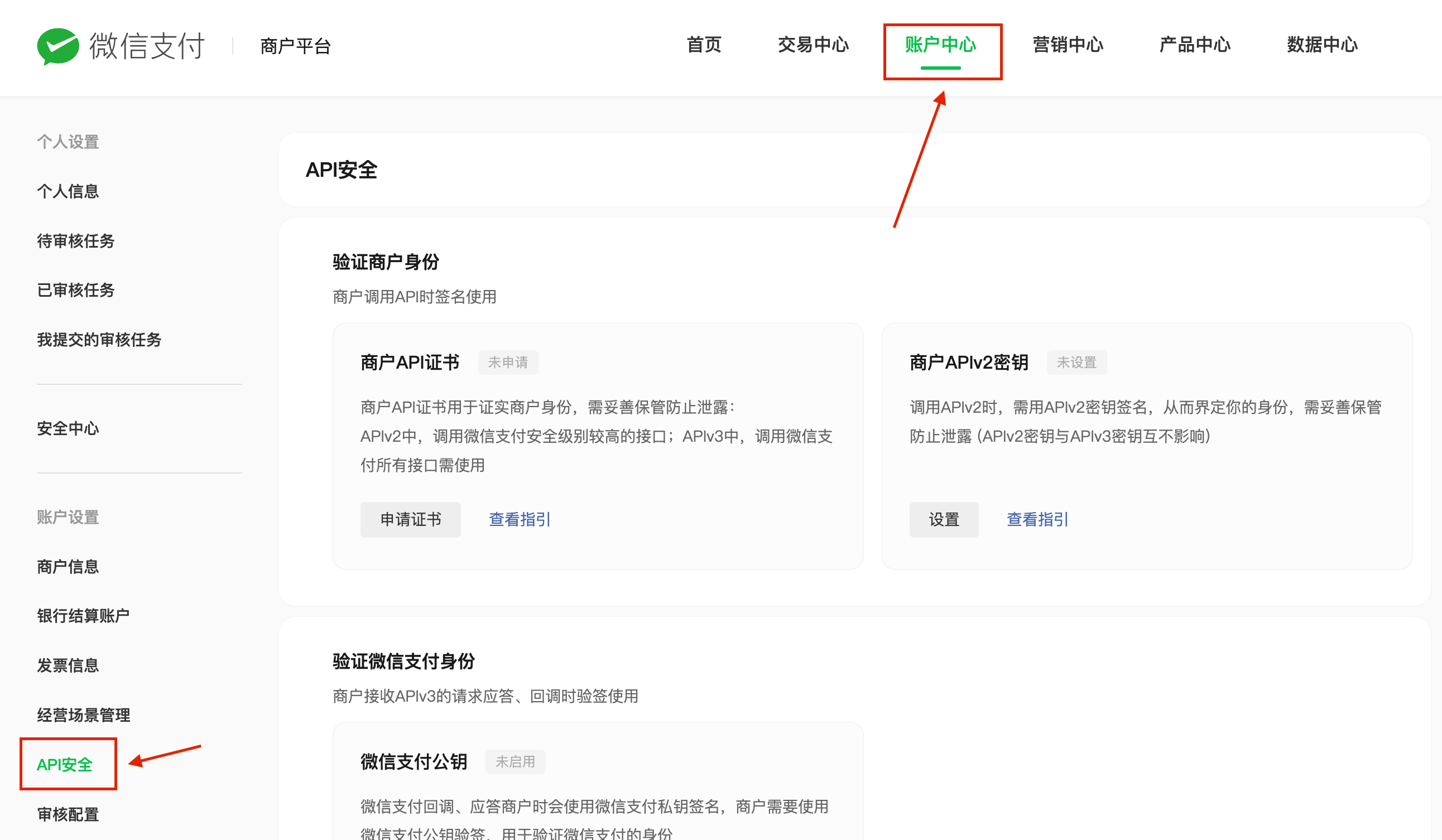1442x840 pixels.
Task: Click the 未启用 status badge
Action: (x=516, y=762)
